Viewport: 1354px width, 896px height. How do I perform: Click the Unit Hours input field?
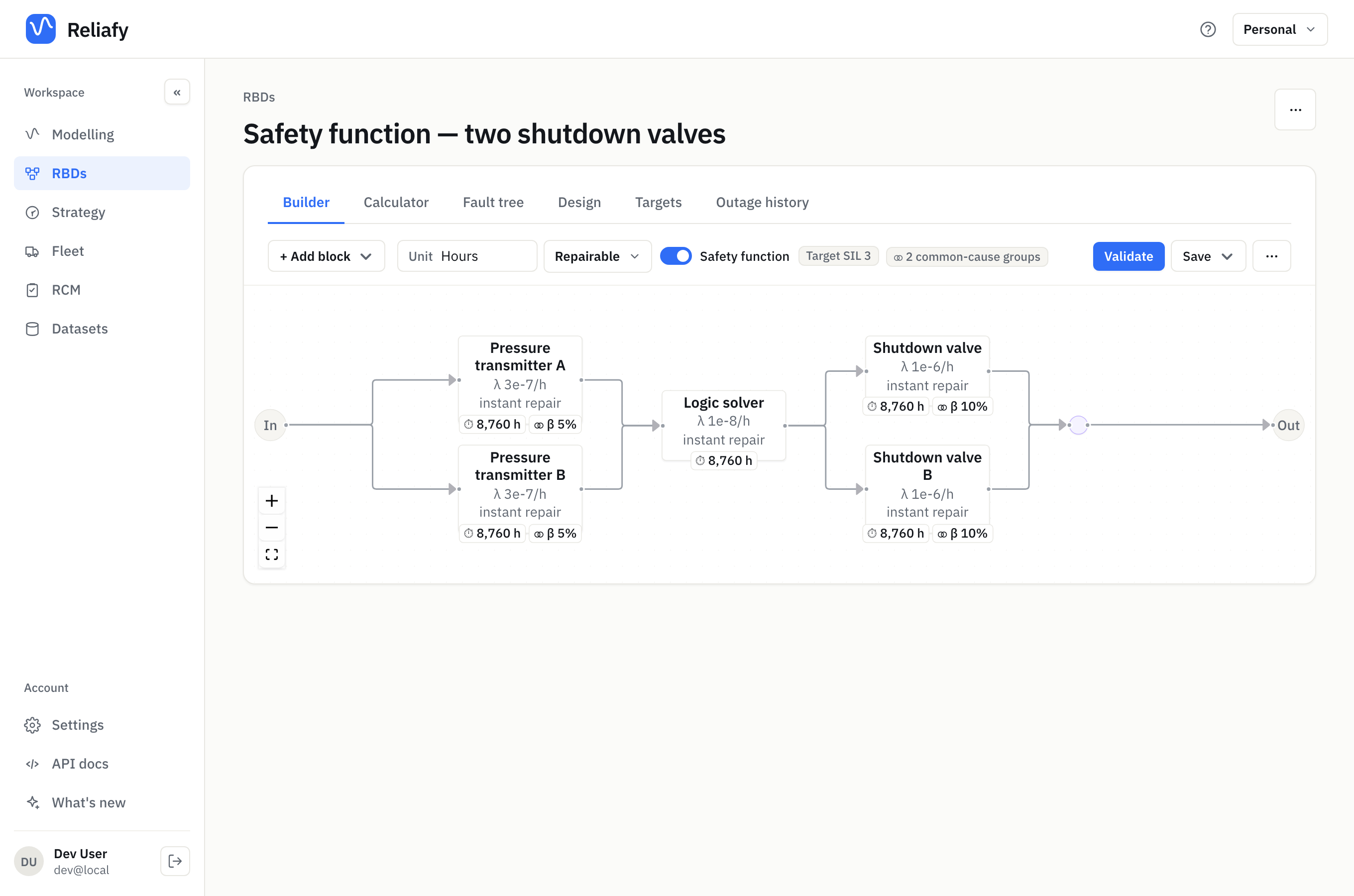tap(467, 256)
